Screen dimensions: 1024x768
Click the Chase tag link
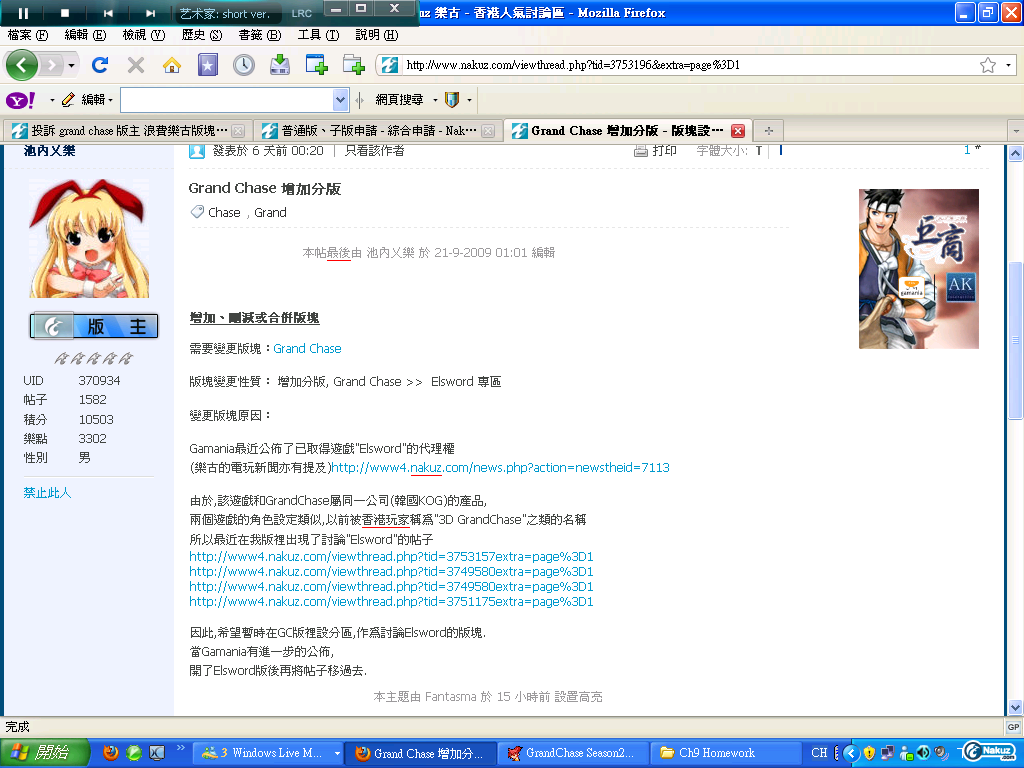click(224, 213)
